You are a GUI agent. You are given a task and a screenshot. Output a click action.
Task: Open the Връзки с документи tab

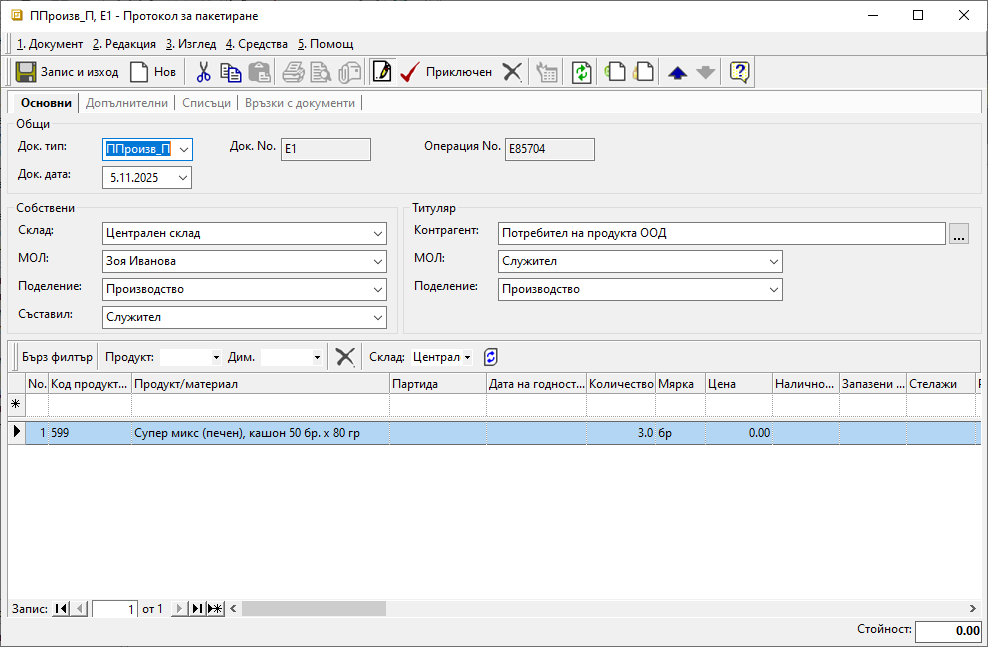(300, 103)
